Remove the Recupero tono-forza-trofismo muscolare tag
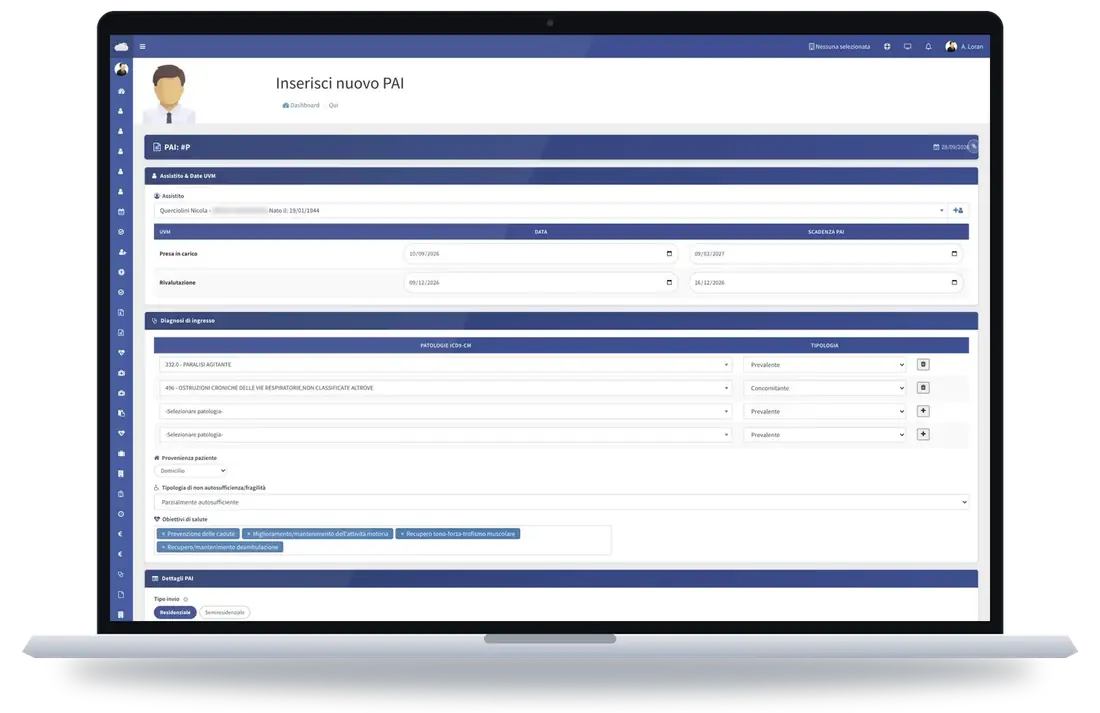 click(402, 534)
